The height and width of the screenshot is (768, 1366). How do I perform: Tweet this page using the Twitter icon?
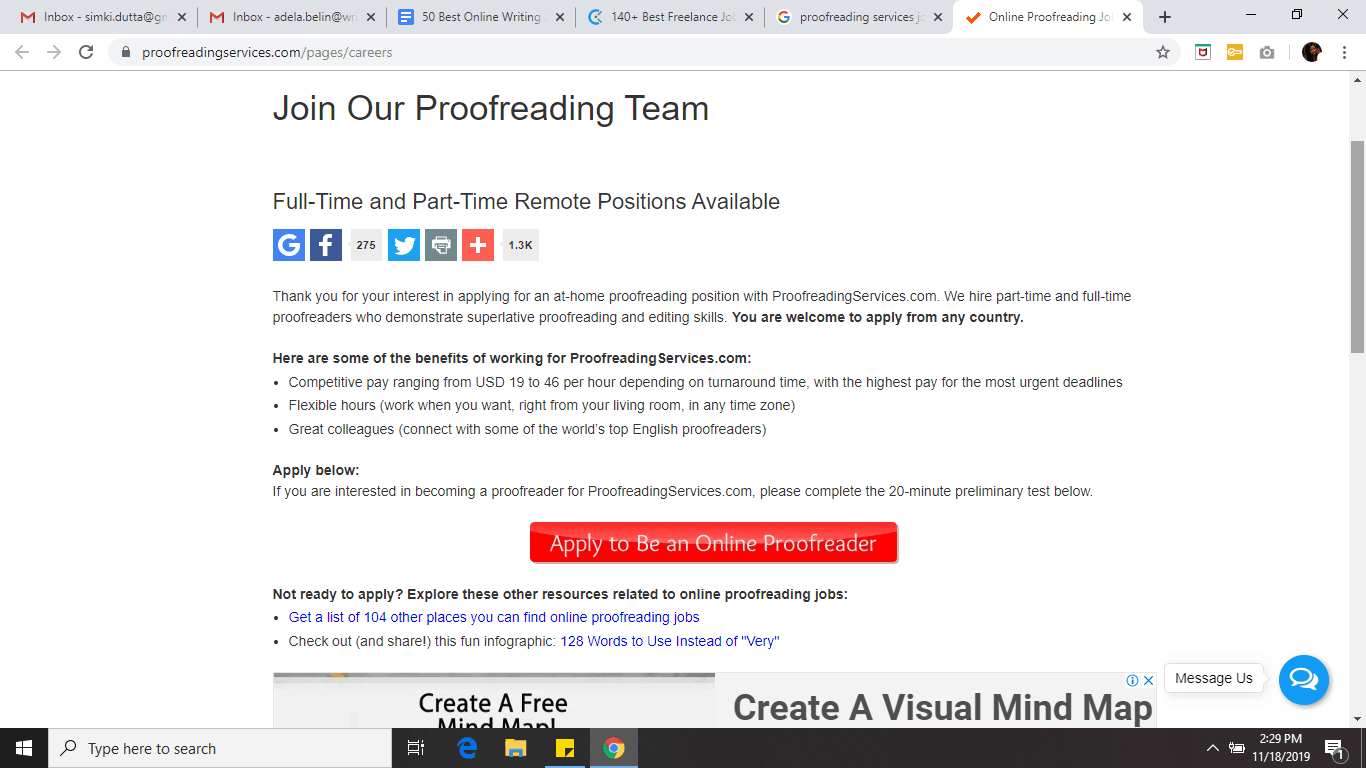[x=404, y=245]
